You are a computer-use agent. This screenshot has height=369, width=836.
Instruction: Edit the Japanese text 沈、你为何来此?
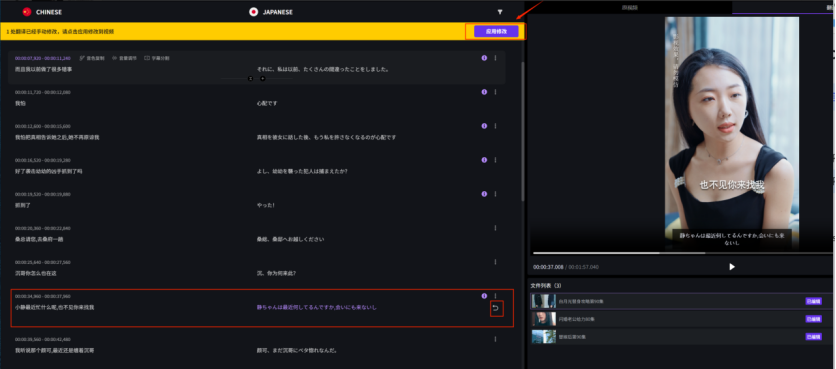pyautogui.click(x=276, y=273)
